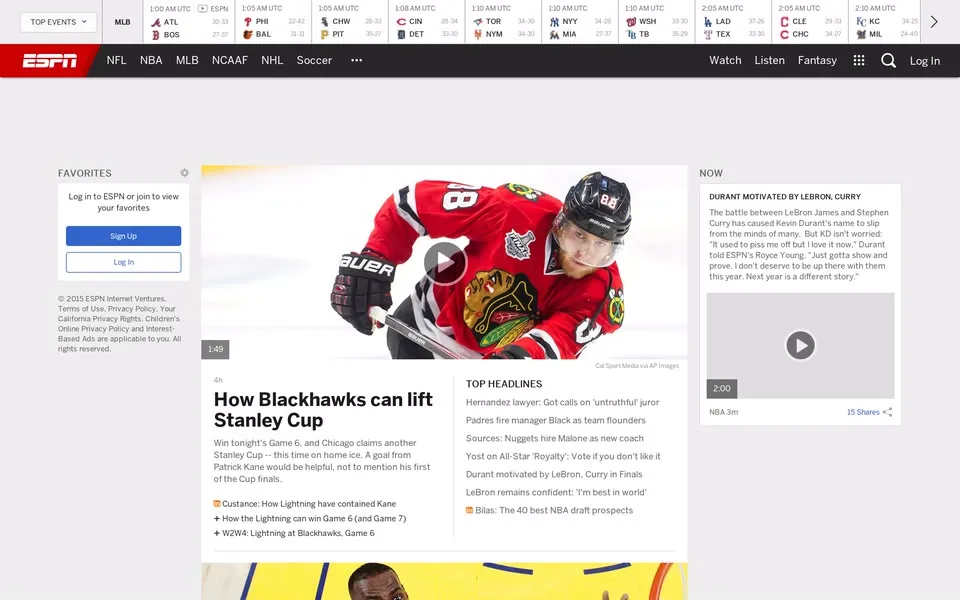Open the apps grid icon

point(859,60)
